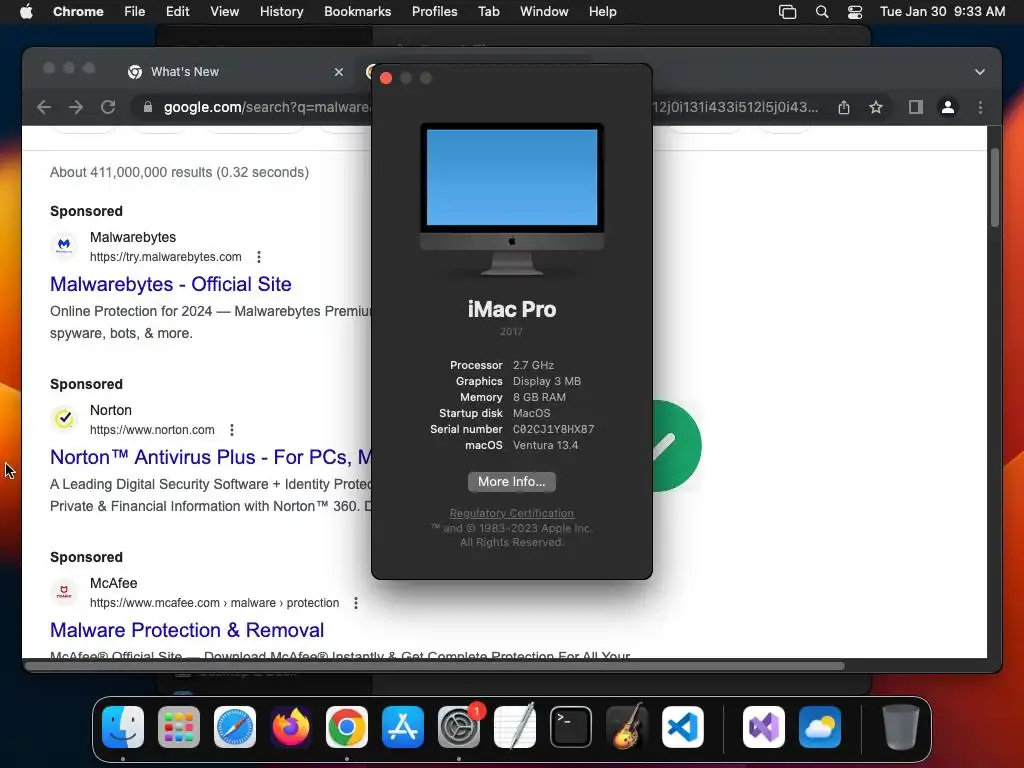
Task: Click More Info button in About window
Action: [x=512, y=482]
